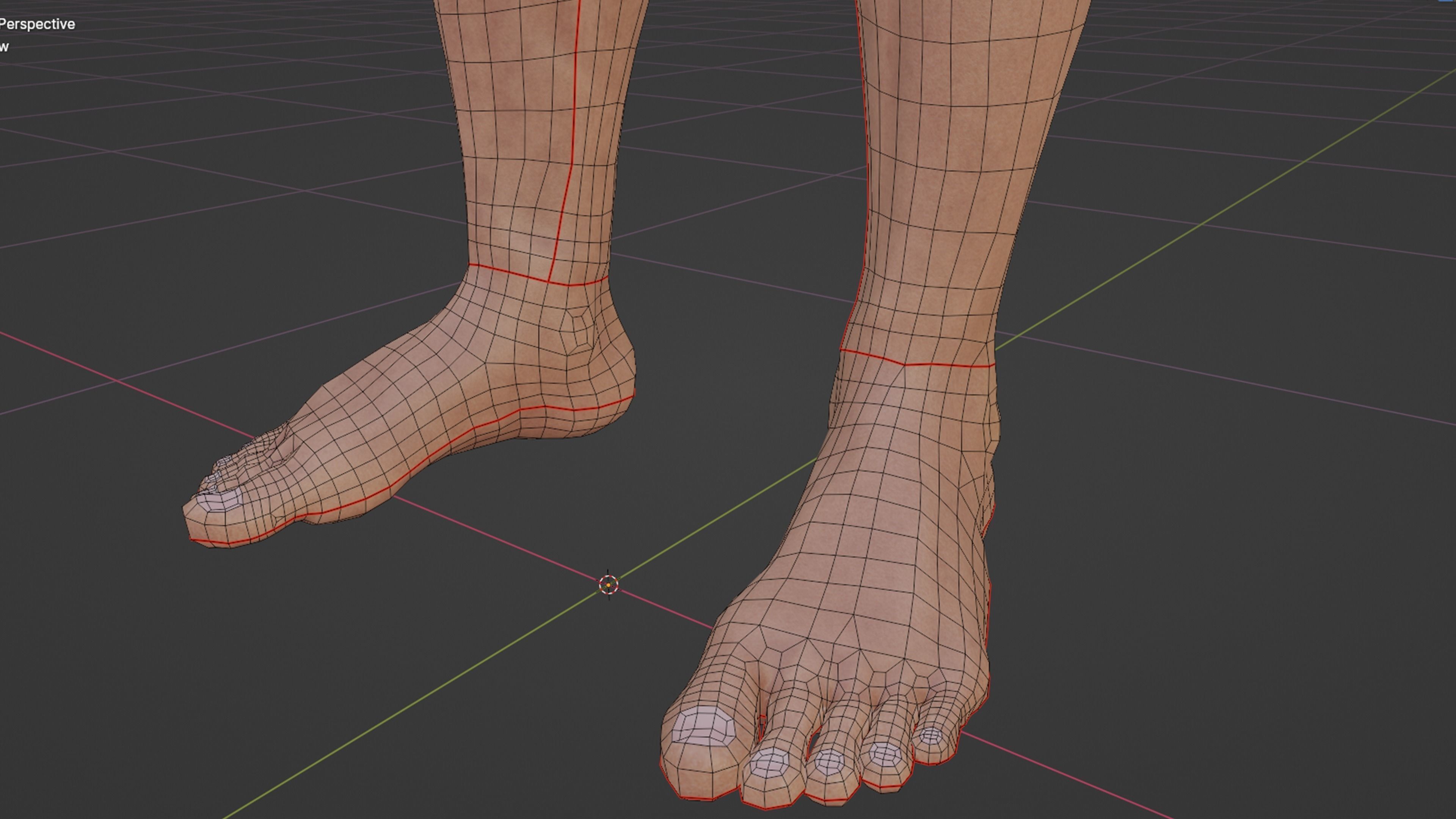Click the 3D cursor at world origin
Image resolution: width=1456 pixels, height=819 pixels.
coord(608,584)
